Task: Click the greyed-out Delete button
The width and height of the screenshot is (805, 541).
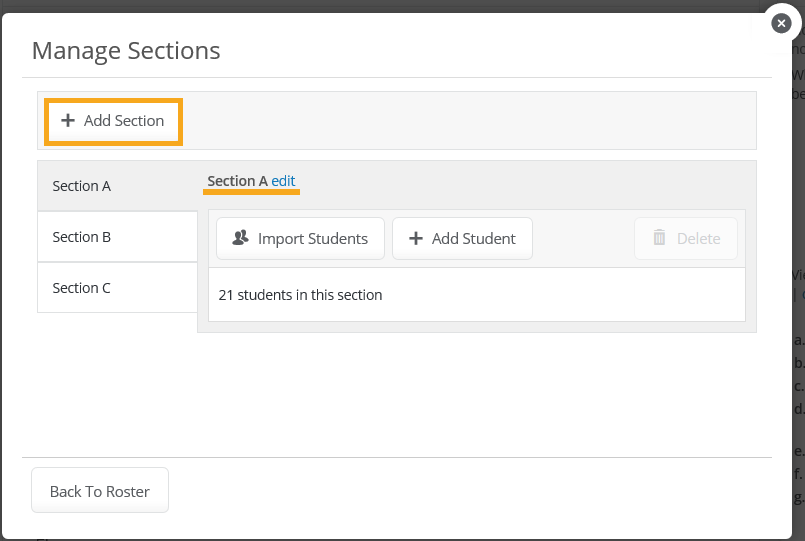Action: [x=686, y=239]
